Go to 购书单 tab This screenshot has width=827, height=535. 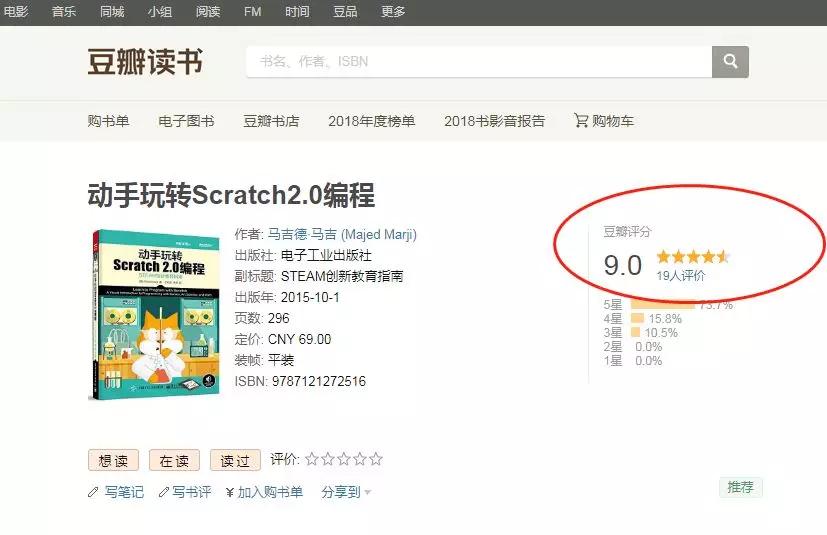tap(108, 121)
